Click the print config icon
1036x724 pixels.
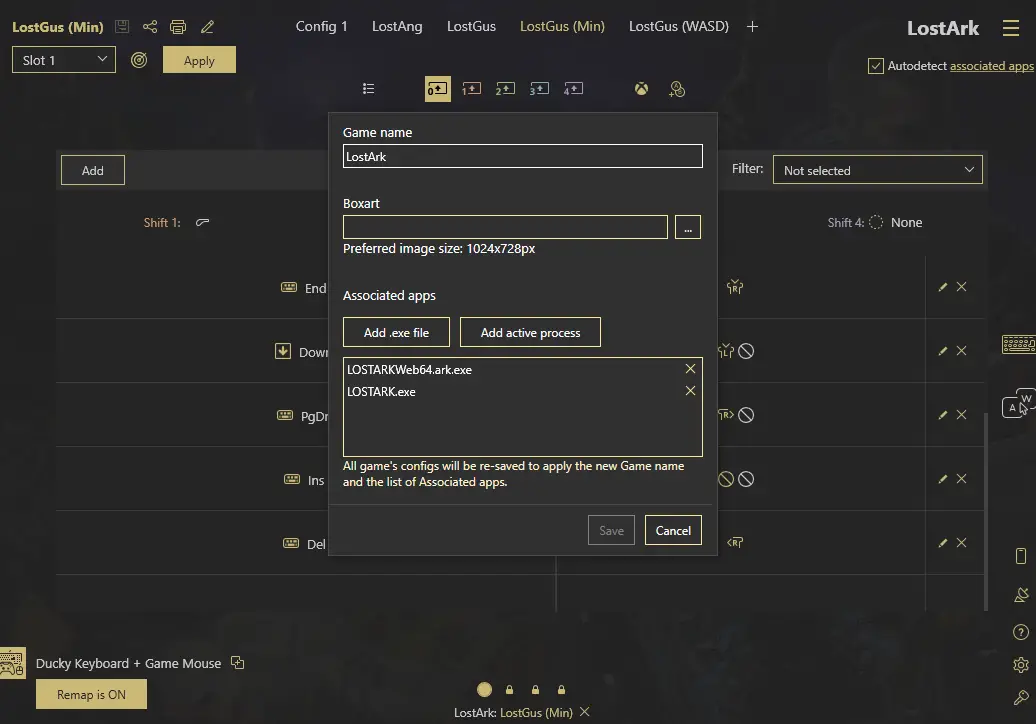178,26
